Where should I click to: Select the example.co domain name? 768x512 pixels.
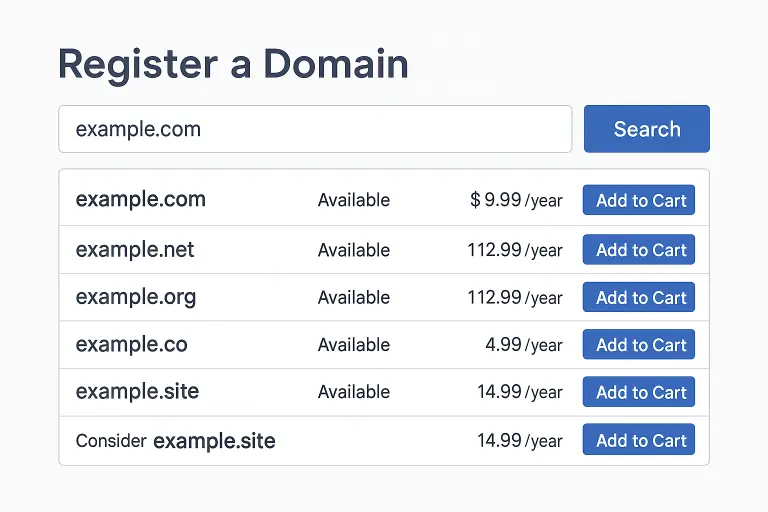click(x=131, y=345)
